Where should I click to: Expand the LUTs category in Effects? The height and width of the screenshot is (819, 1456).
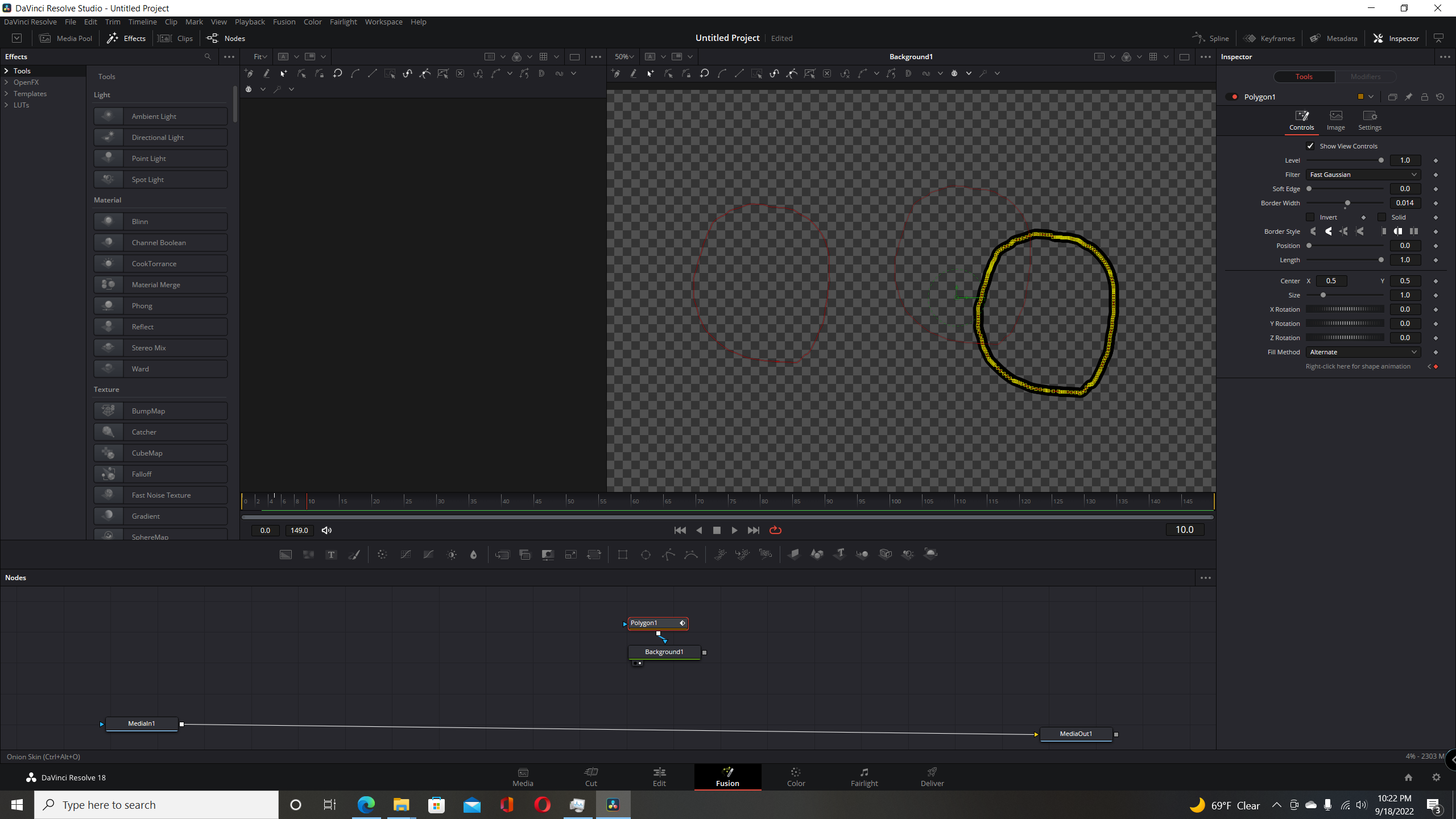point(7,105)
